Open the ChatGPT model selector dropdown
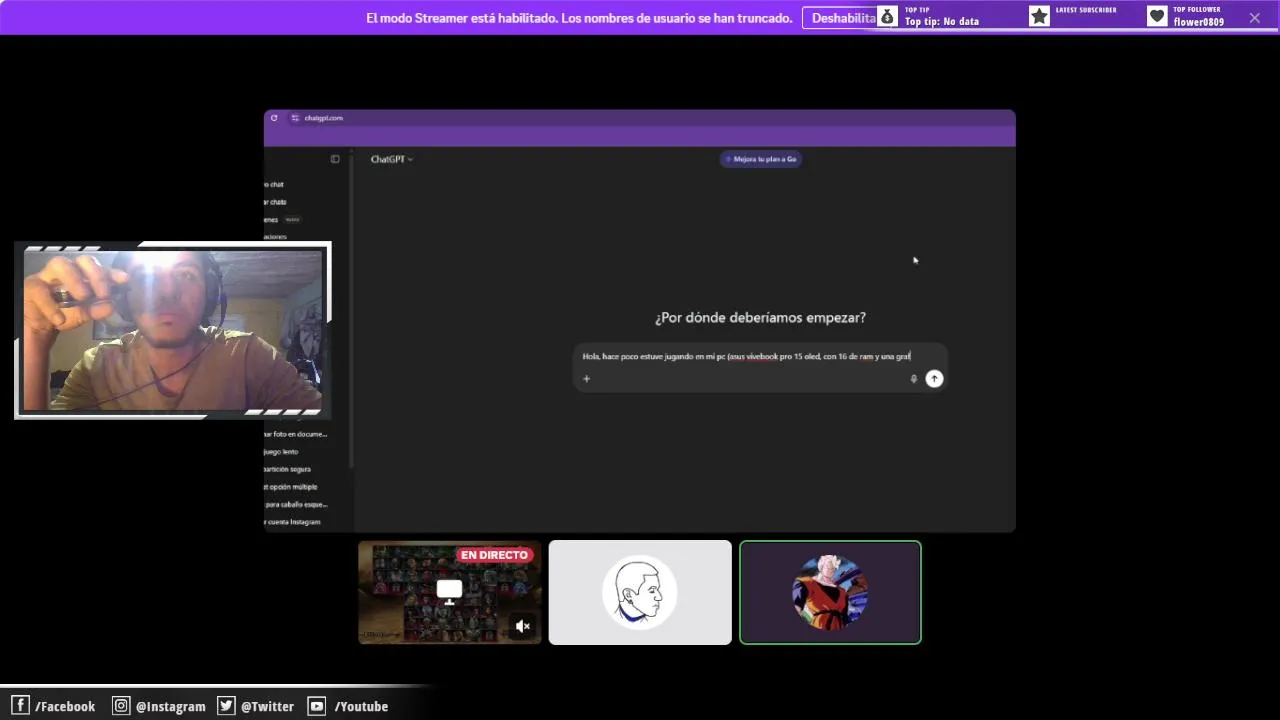 tap(391, 159)
